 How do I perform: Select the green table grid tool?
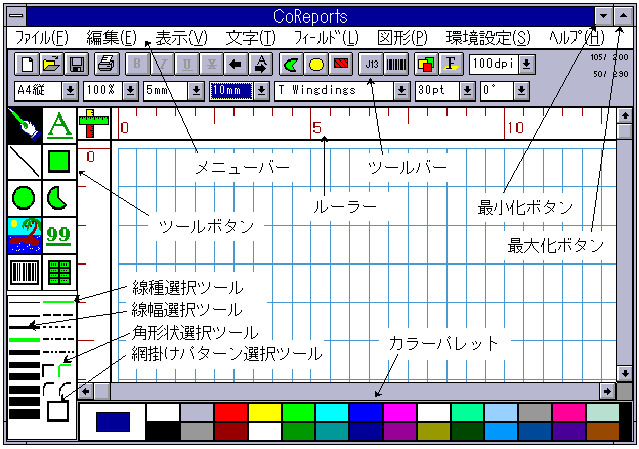59,272
